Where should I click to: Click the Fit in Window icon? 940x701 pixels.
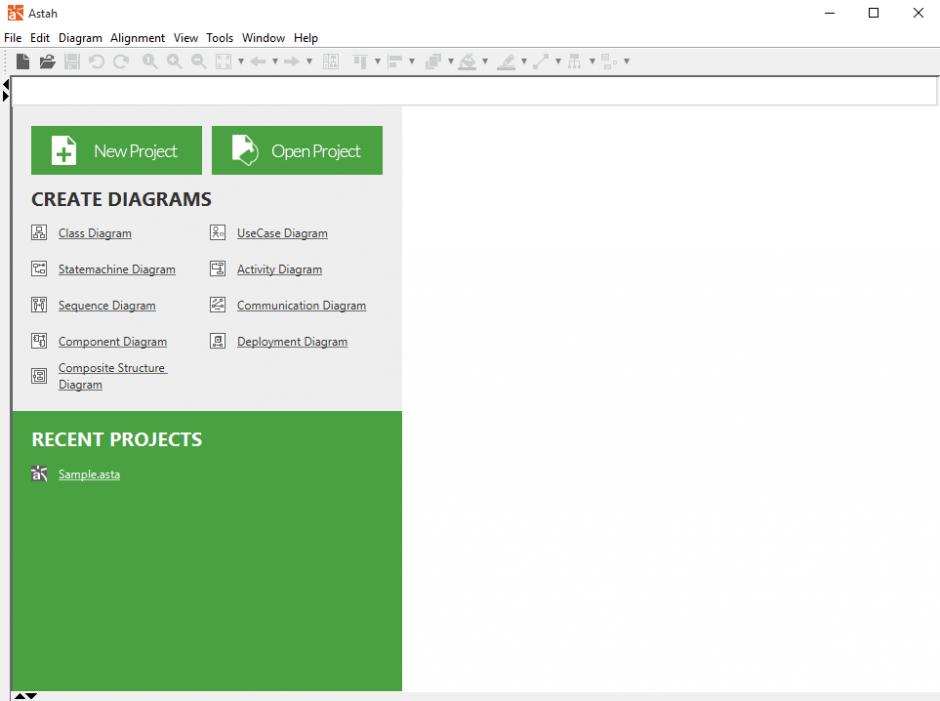(x=224, y=61)
